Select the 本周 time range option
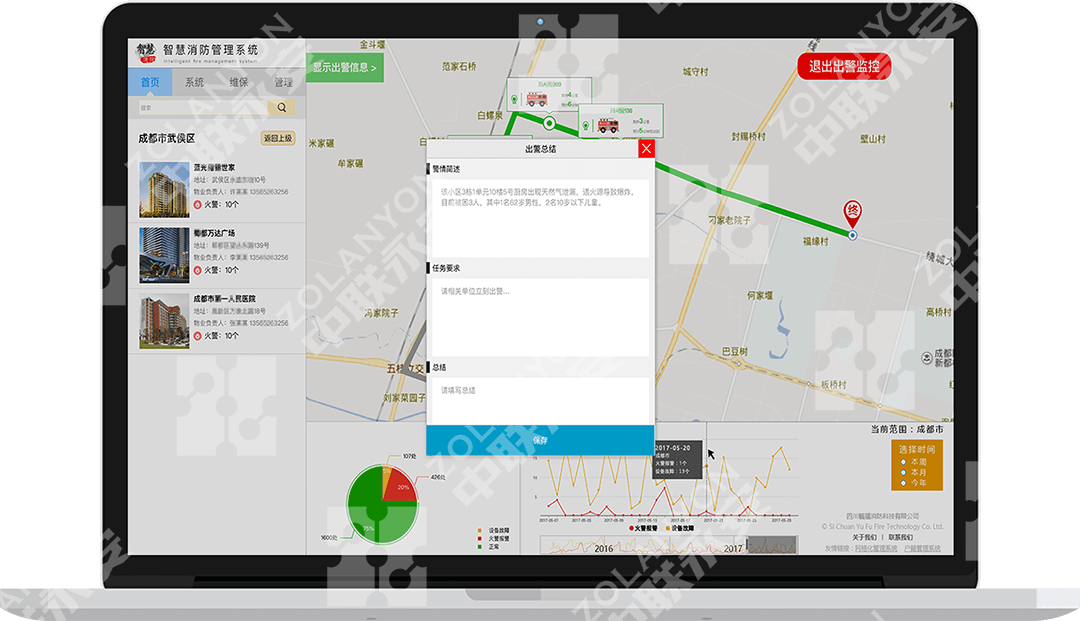The height and width of the screenshot is (621, 1080). click(904, 462)
